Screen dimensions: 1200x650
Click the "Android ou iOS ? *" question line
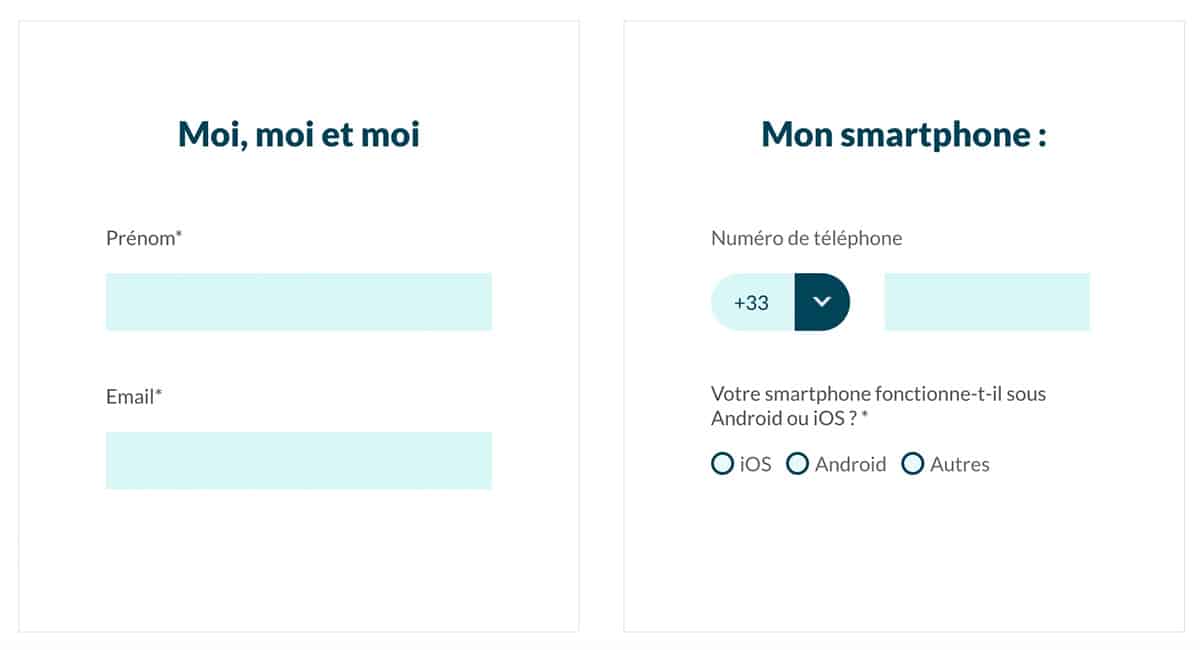click(x=789, y=419)
